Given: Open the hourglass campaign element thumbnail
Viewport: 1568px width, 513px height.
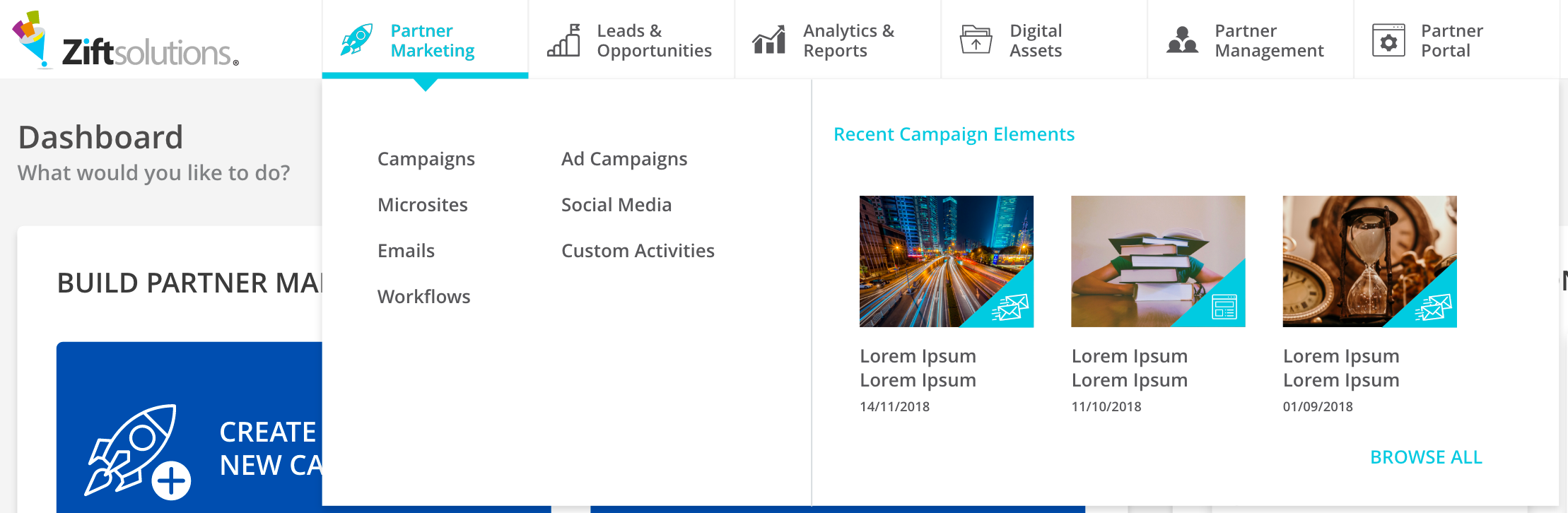Looking at the screenshot, I should point(1369,261).
